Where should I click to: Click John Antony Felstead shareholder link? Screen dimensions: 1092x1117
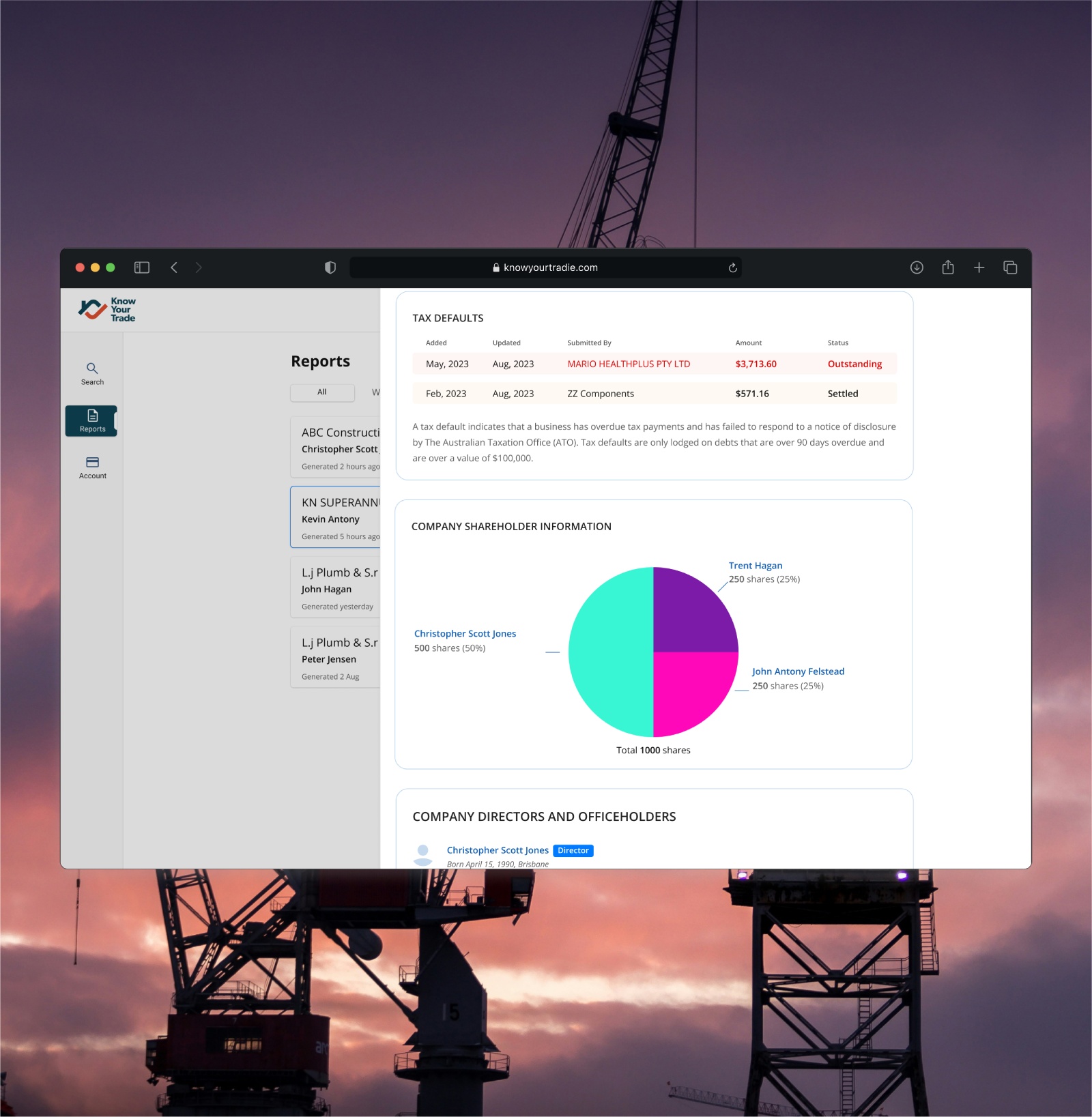798,671
